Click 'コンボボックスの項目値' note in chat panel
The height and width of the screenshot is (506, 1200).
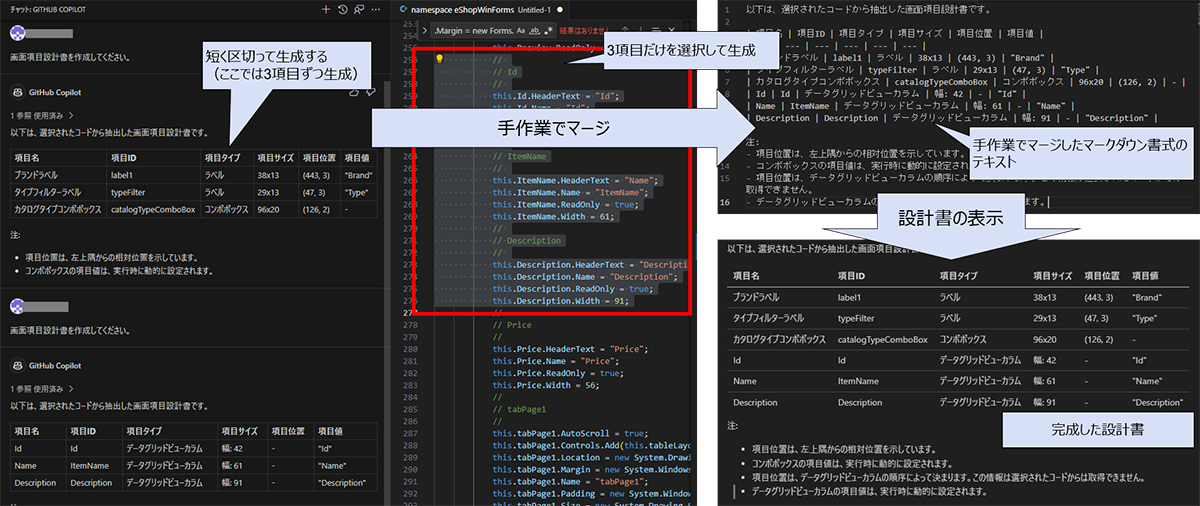point(118,271)
